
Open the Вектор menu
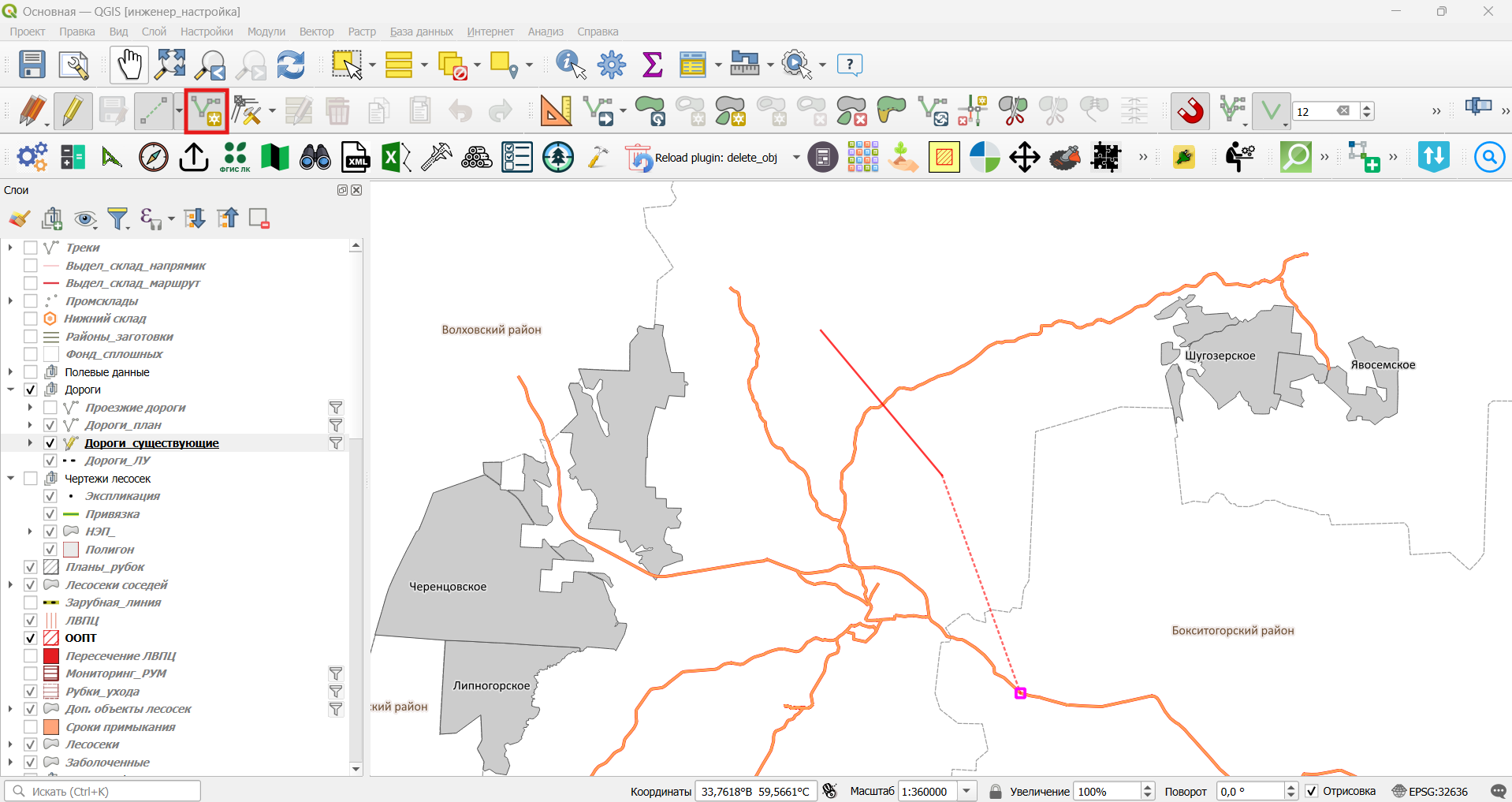pos(316,32)
